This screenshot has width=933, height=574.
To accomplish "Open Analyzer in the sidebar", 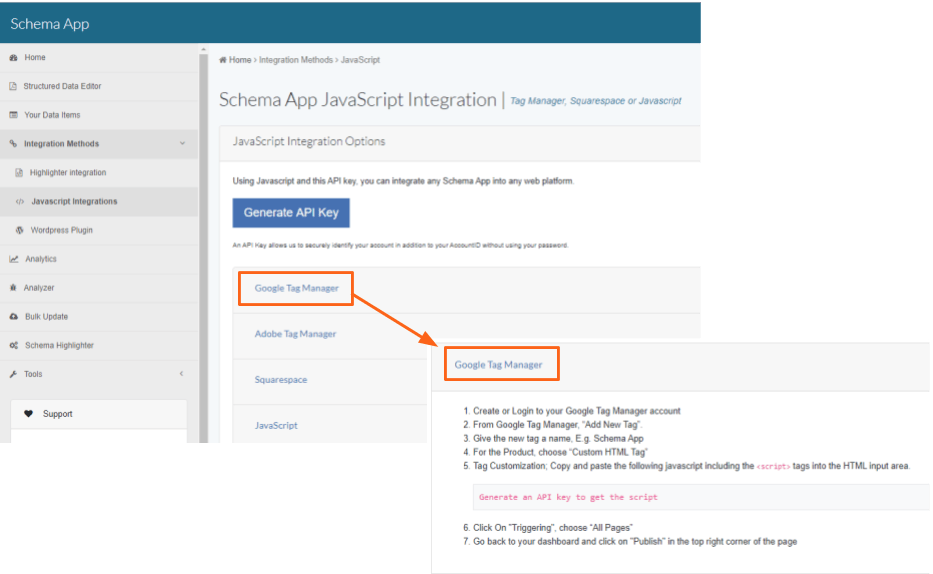I will point(99,288).
